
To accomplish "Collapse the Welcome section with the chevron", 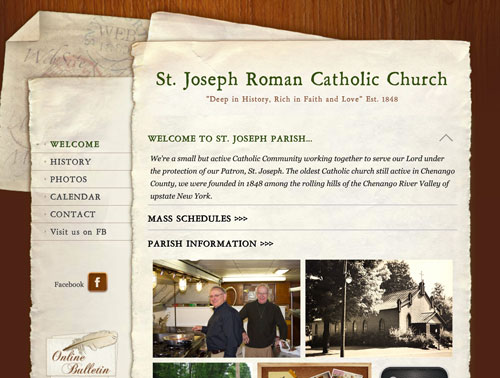I will tap(446, 138).
